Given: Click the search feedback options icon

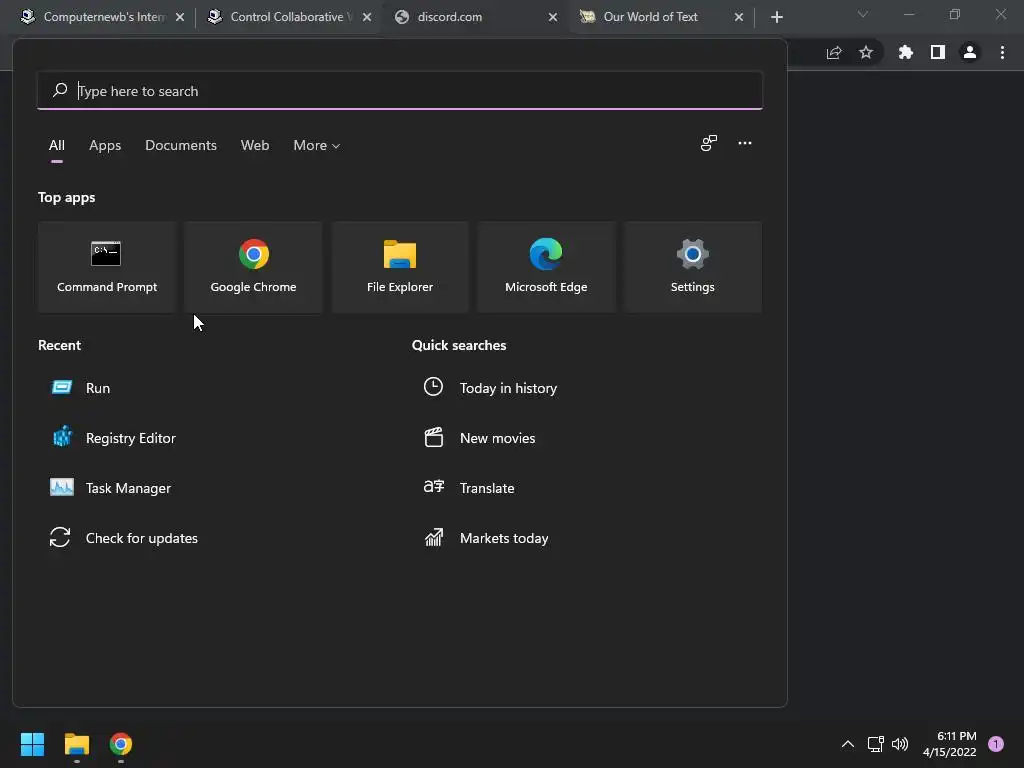Looking at the screenshot, I should click(x=709, y=143).
